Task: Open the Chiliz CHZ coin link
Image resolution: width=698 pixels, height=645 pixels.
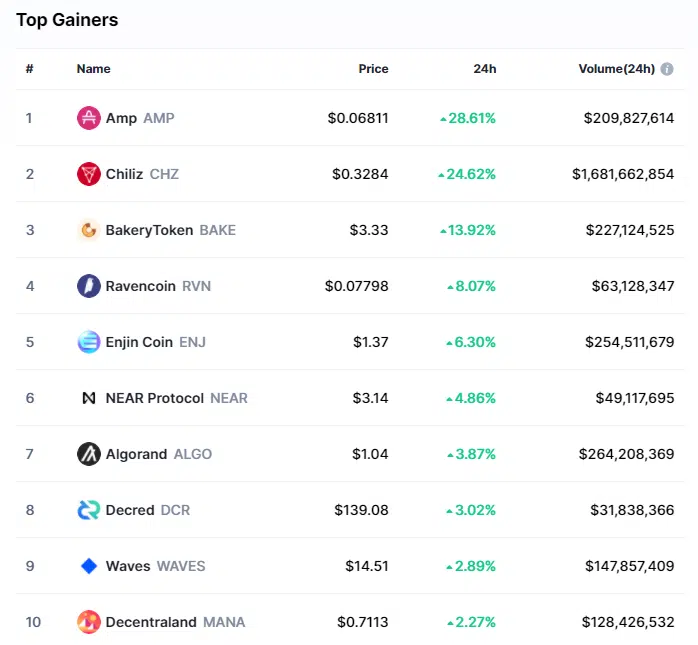Action: (x=142, y=174)
